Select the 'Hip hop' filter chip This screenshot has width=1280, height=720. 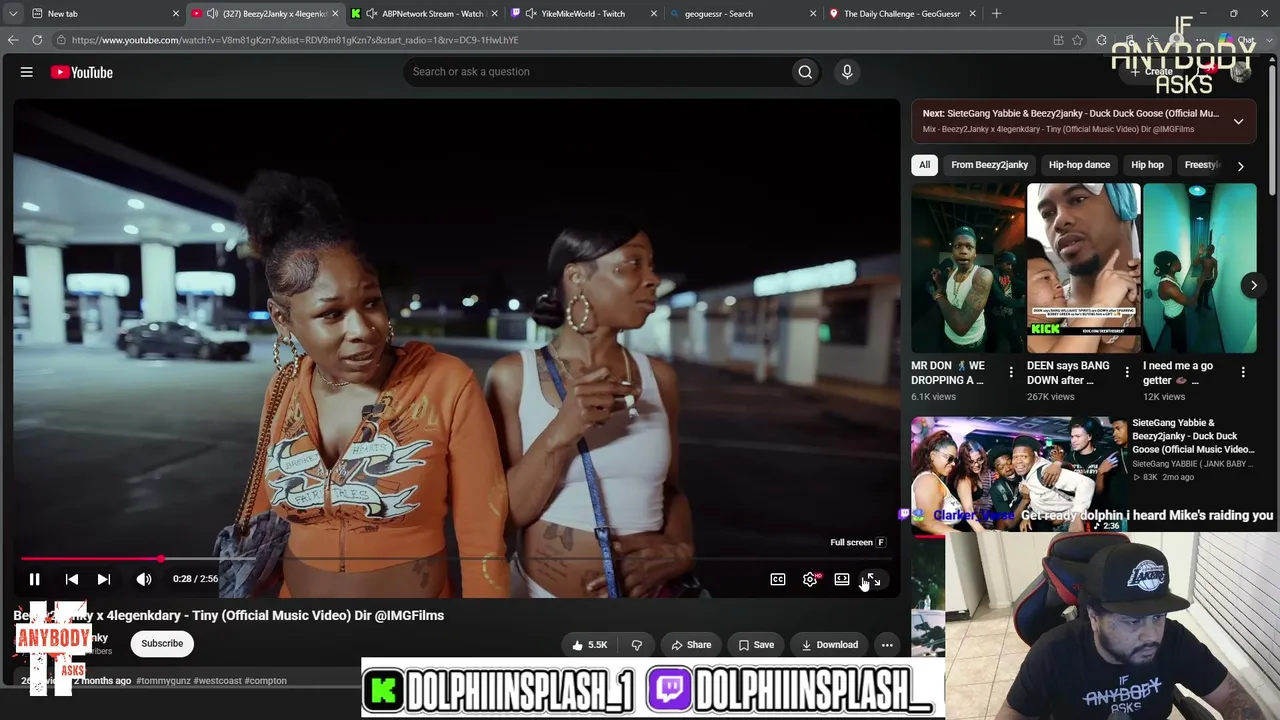1148,165
